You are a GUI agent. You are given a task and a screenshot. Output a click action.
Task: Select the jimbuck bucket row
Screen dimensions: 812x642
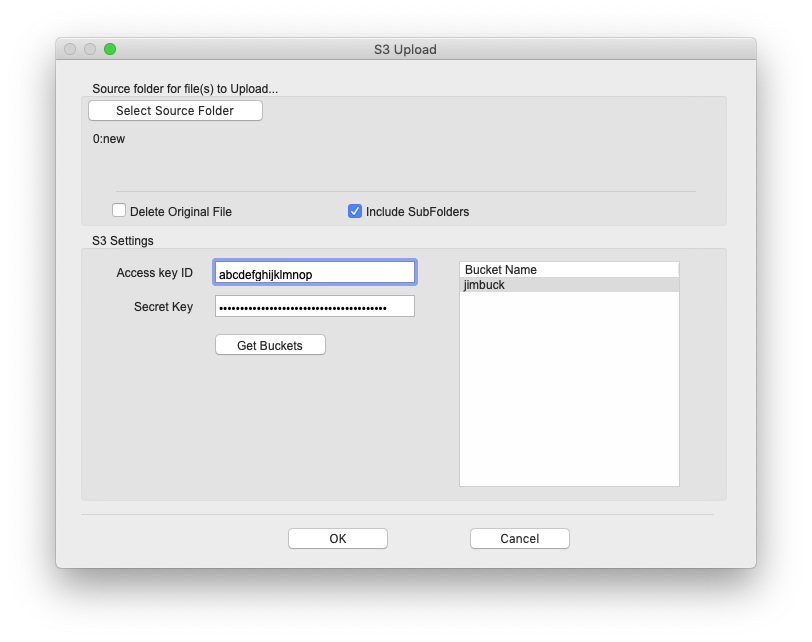pyautogui.click(x=569, y=285)
